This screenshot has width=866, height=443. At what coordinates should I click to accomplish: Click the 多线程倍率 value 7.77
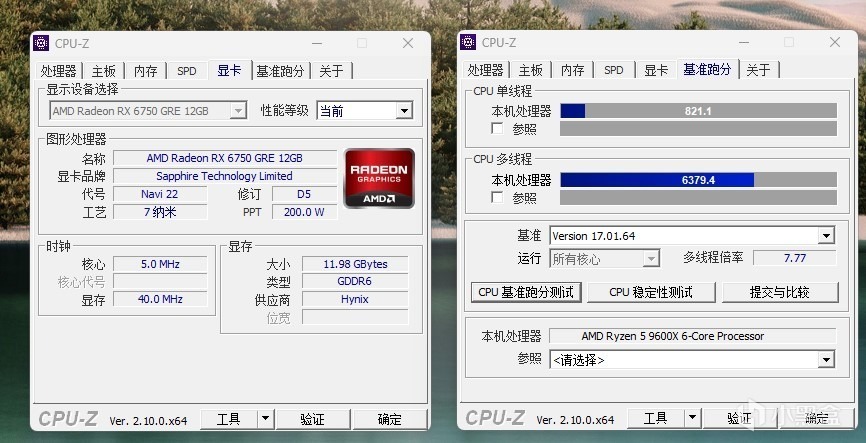click(795, 258)
